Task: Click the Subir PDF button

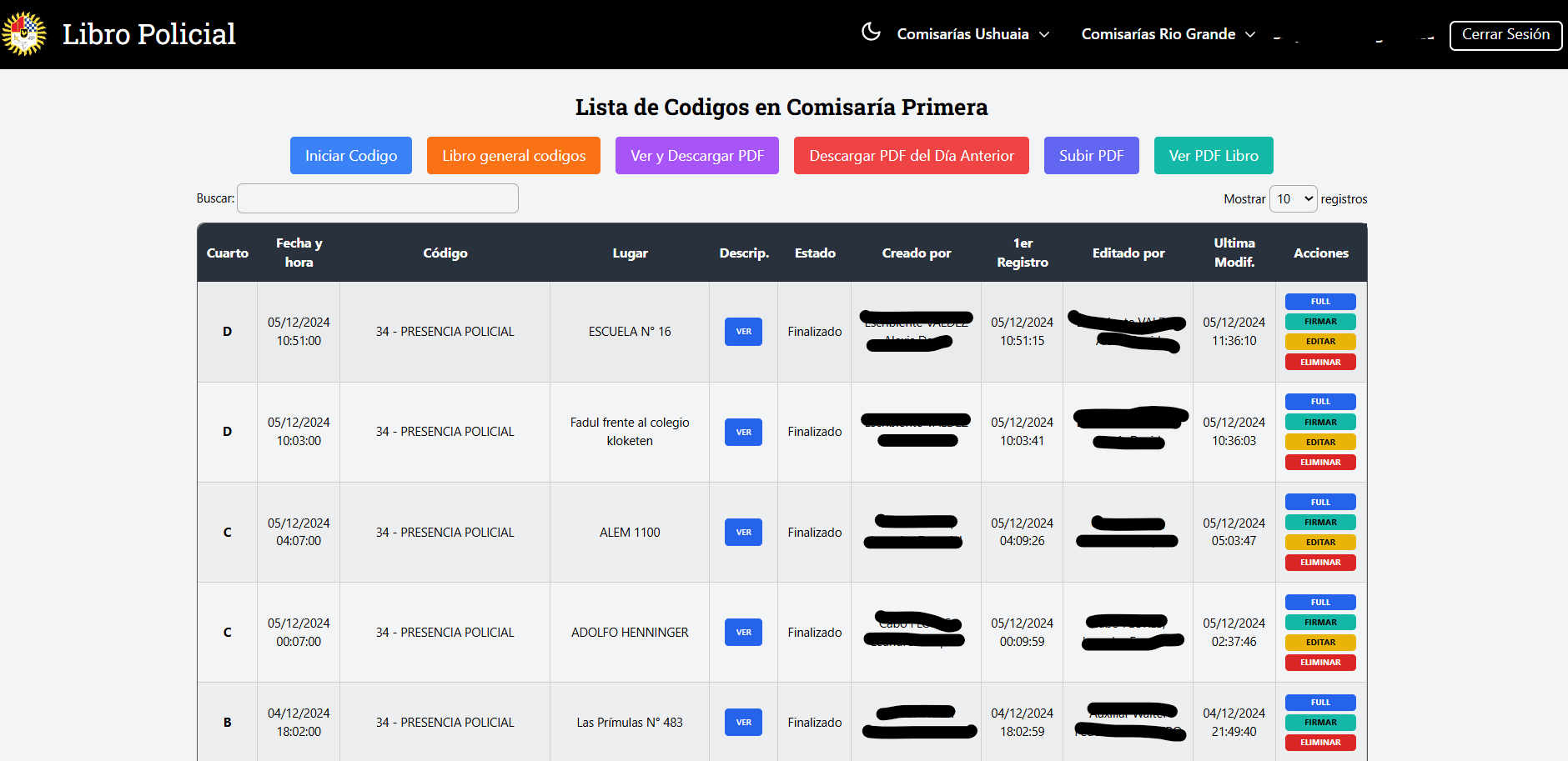Action: pos(1091,156)
